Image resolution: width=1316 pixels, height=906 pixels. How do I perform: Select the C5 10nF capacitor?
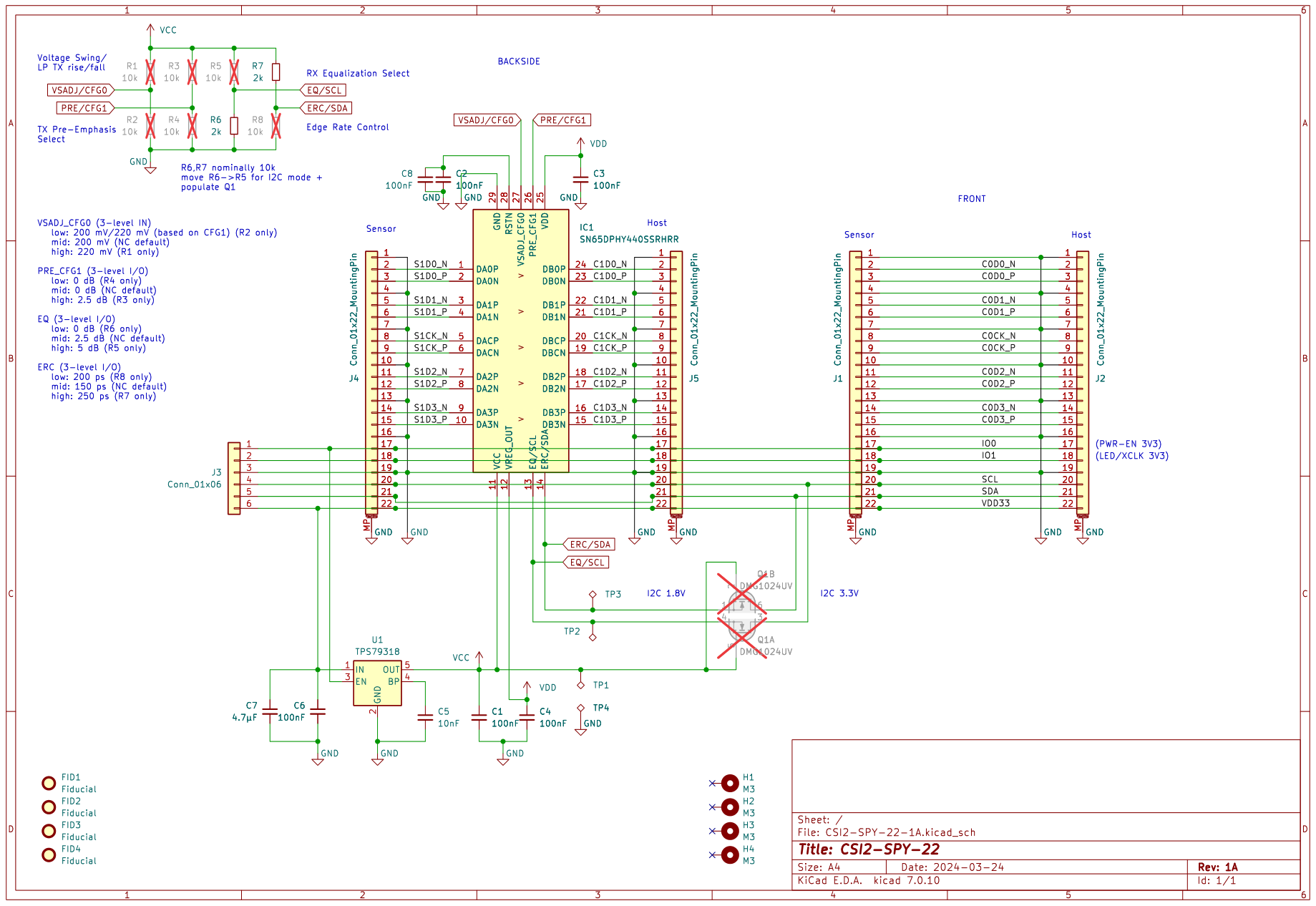pyautogui.click(x=425, y=716)
